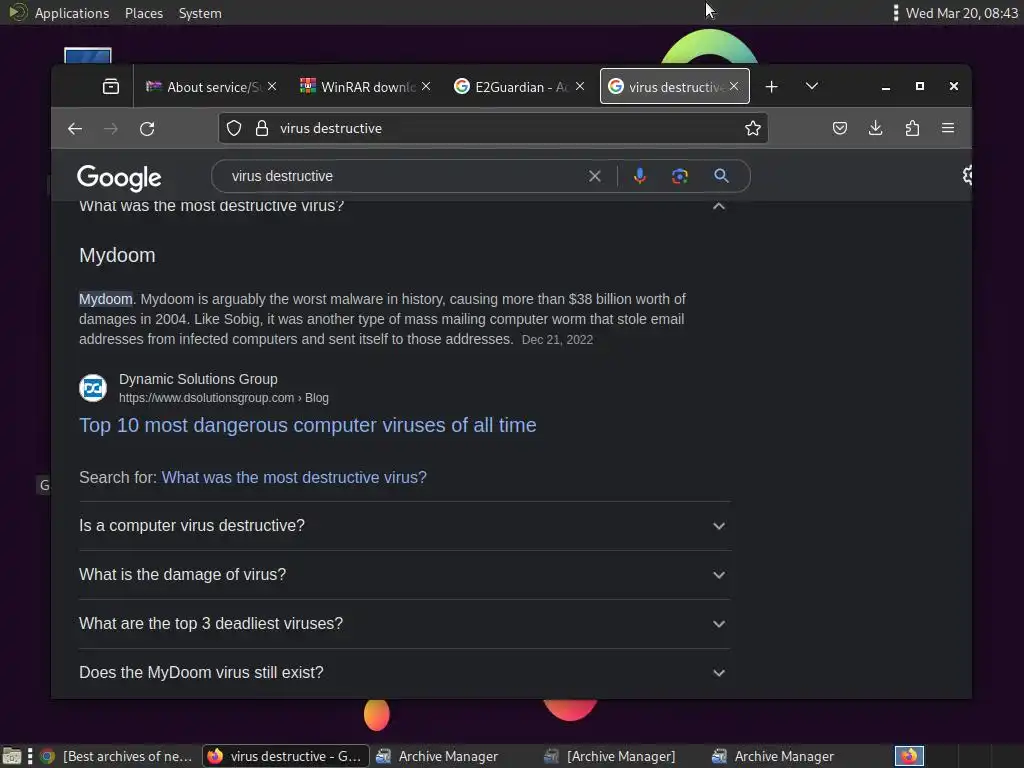Image resolution: width=1024 pixels, height=768 pixels.
Task: Go to Google homepage via logo
Action: click(119, 178)
